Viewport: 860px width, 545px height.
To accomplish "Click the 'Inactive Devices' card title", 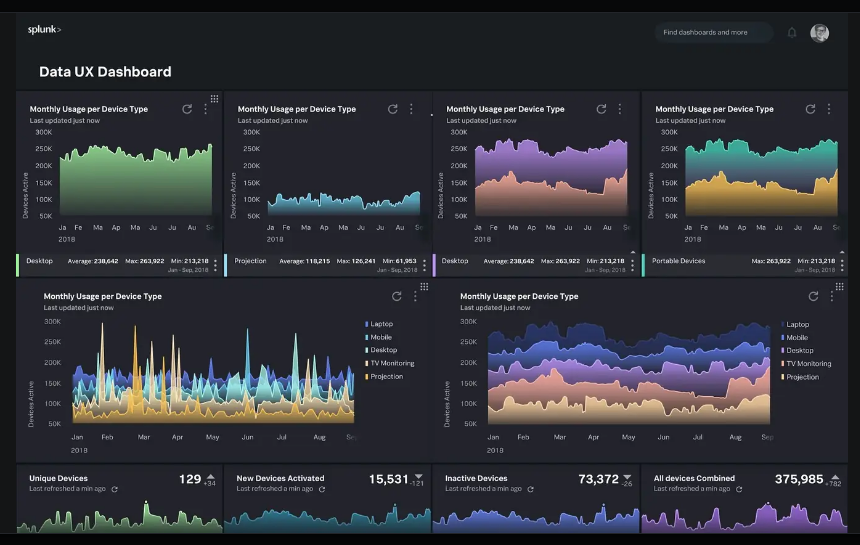I will [x=476, y=478].
